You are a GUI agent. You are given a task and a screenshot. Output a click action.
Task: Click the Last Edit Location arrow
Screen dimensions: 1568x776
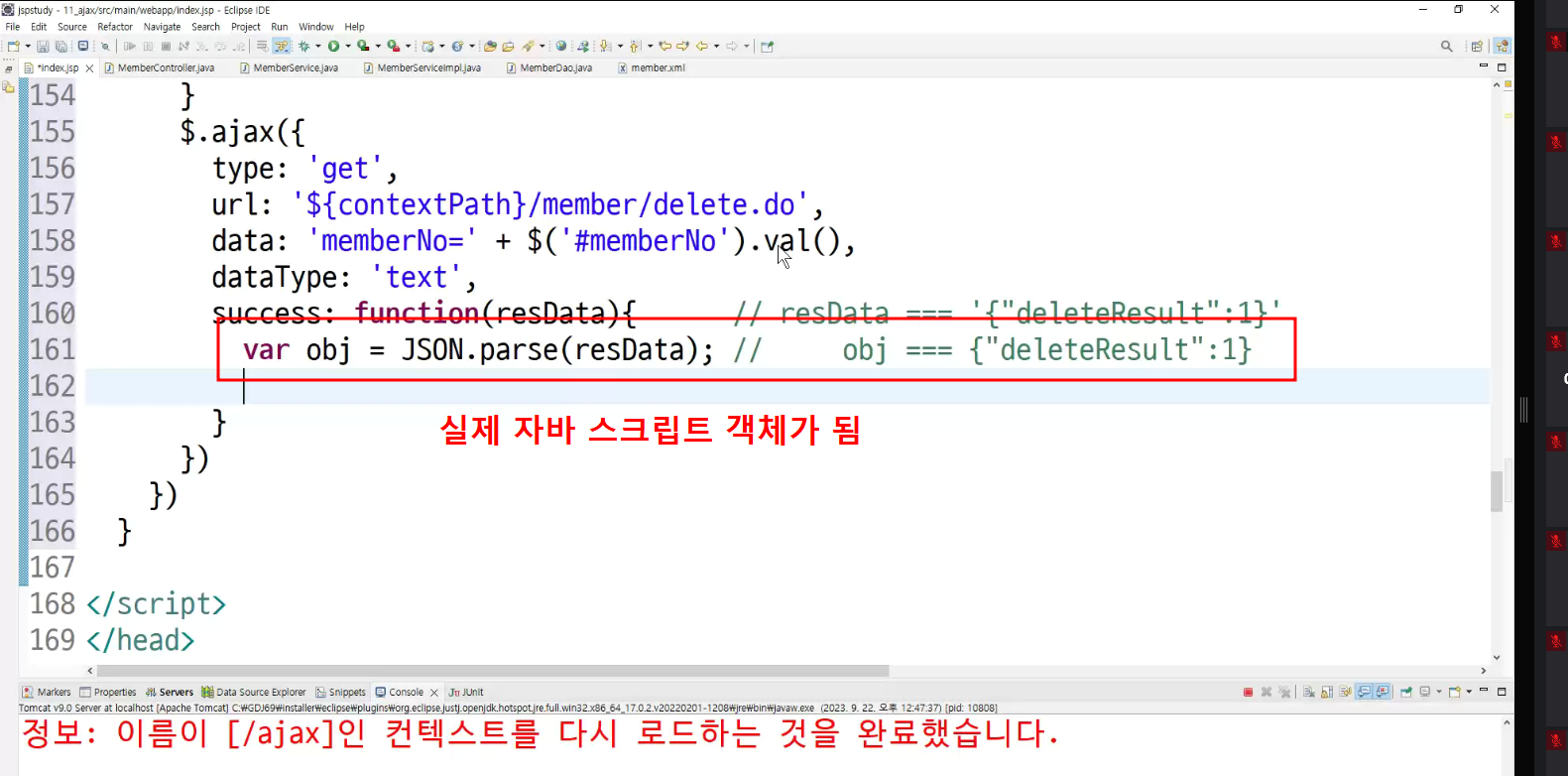(664, 47)
